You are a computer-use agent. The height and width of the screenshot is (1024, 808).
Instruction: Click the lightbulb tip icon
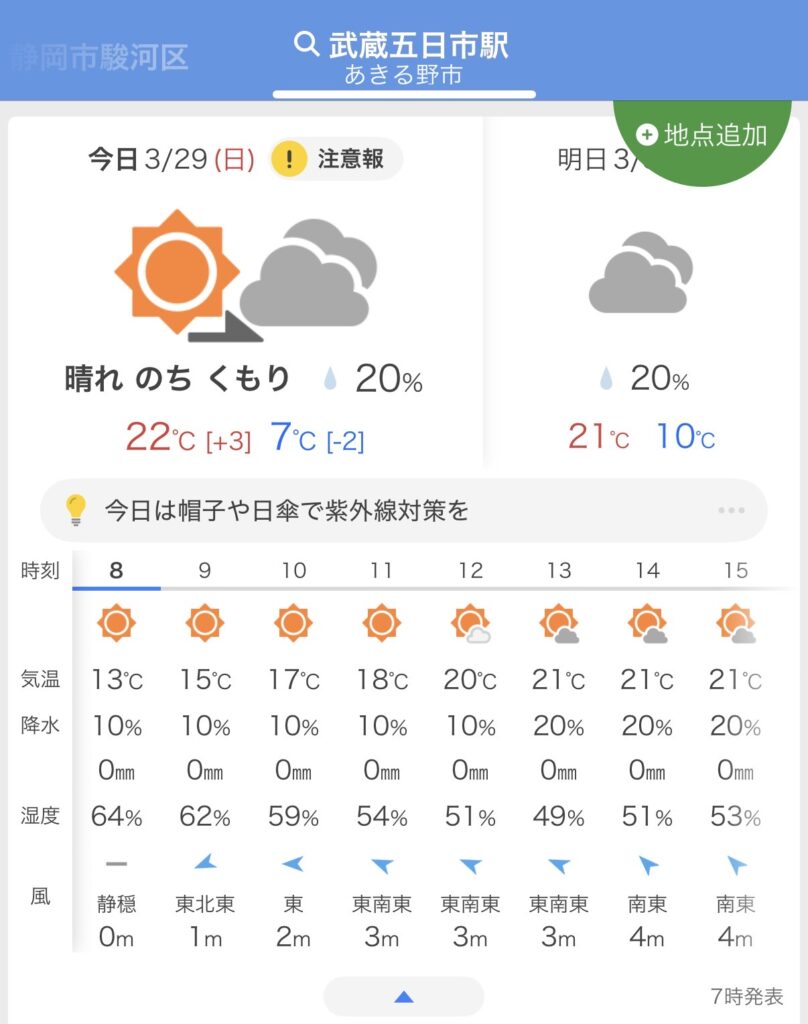[76, 511]
